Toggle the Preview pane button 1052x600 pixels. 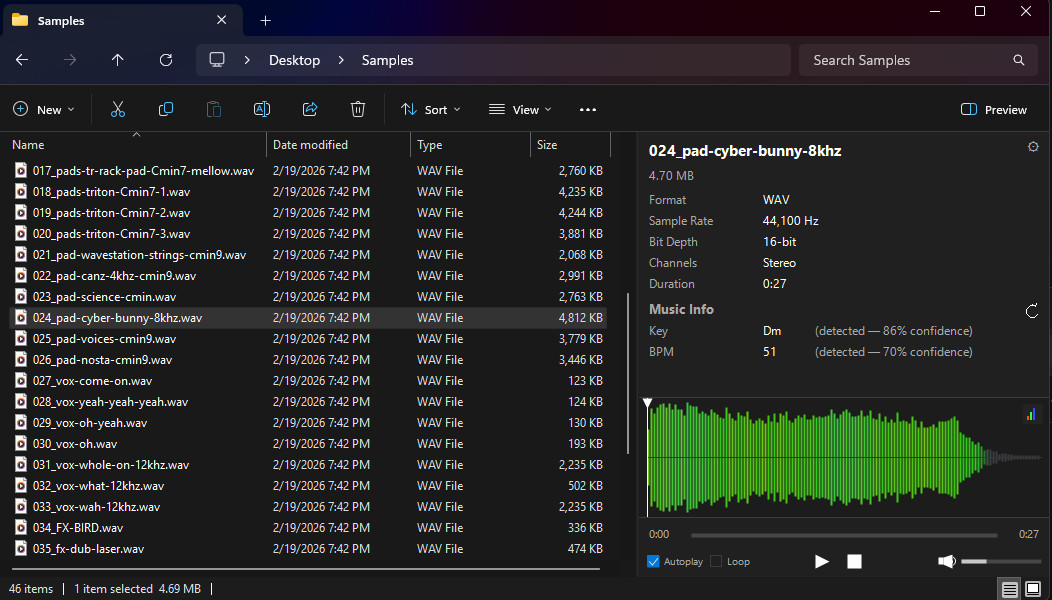click(x=994, y=110)
